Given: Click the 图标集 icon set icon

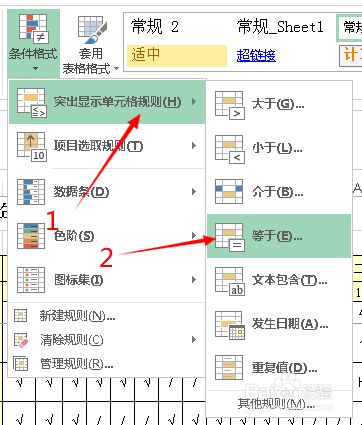Looking at the screenshot, I should [31, 280].
